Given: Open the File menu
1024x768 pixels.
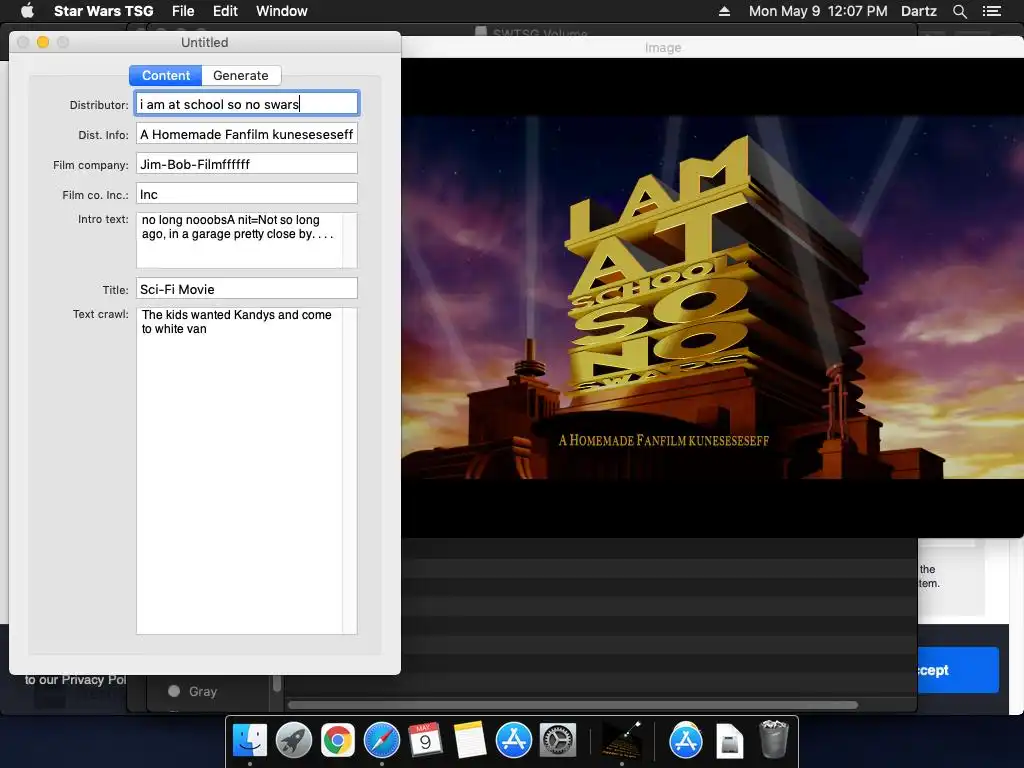Looking at the screenshot, I should tap(183, 10).
